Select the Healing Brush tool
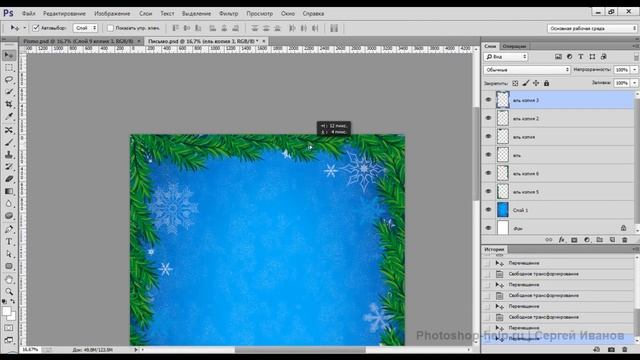The image size is (640, 360). point(9,130)
